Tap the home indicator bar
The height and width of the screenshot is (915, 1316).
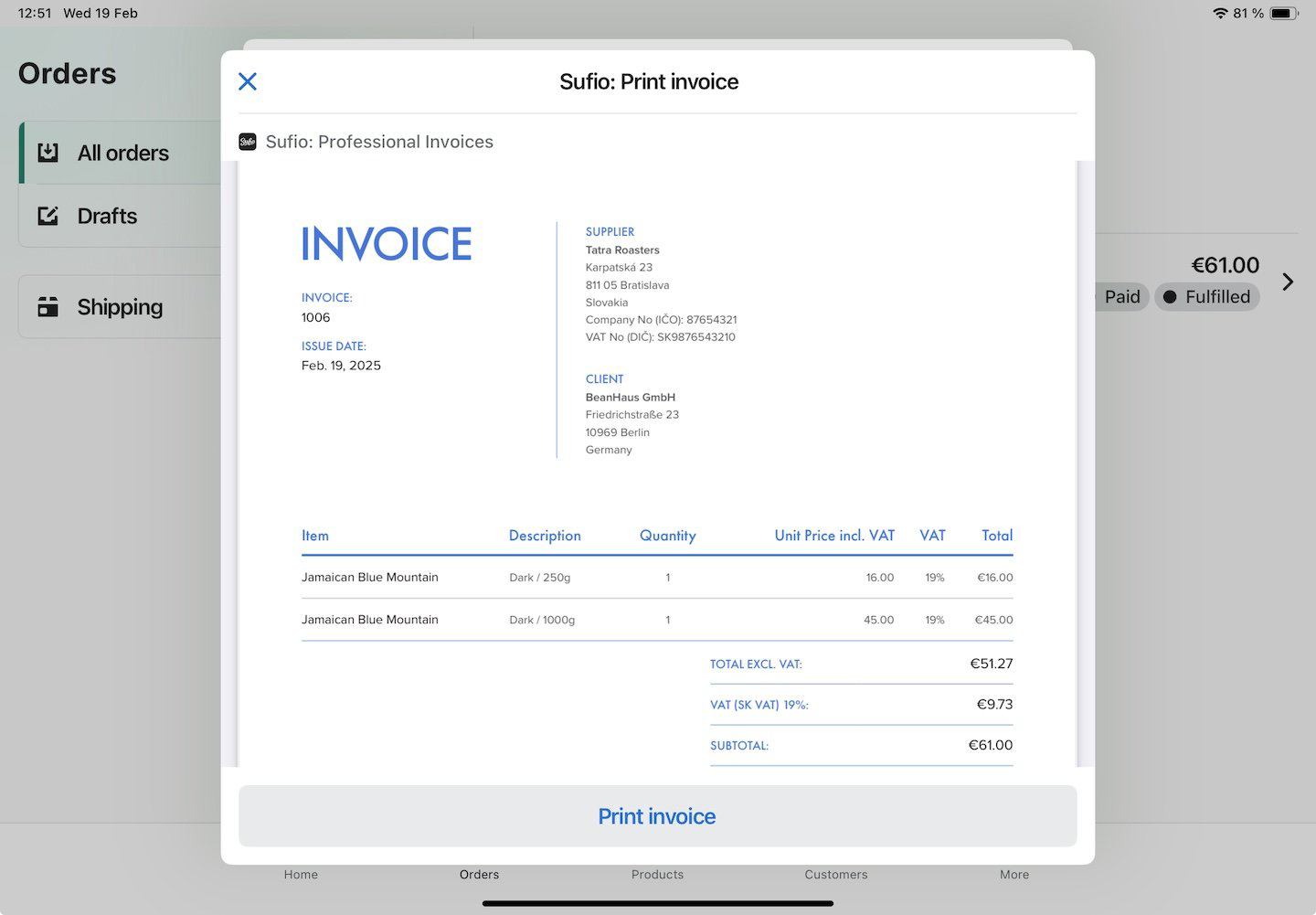pos(657,903)
